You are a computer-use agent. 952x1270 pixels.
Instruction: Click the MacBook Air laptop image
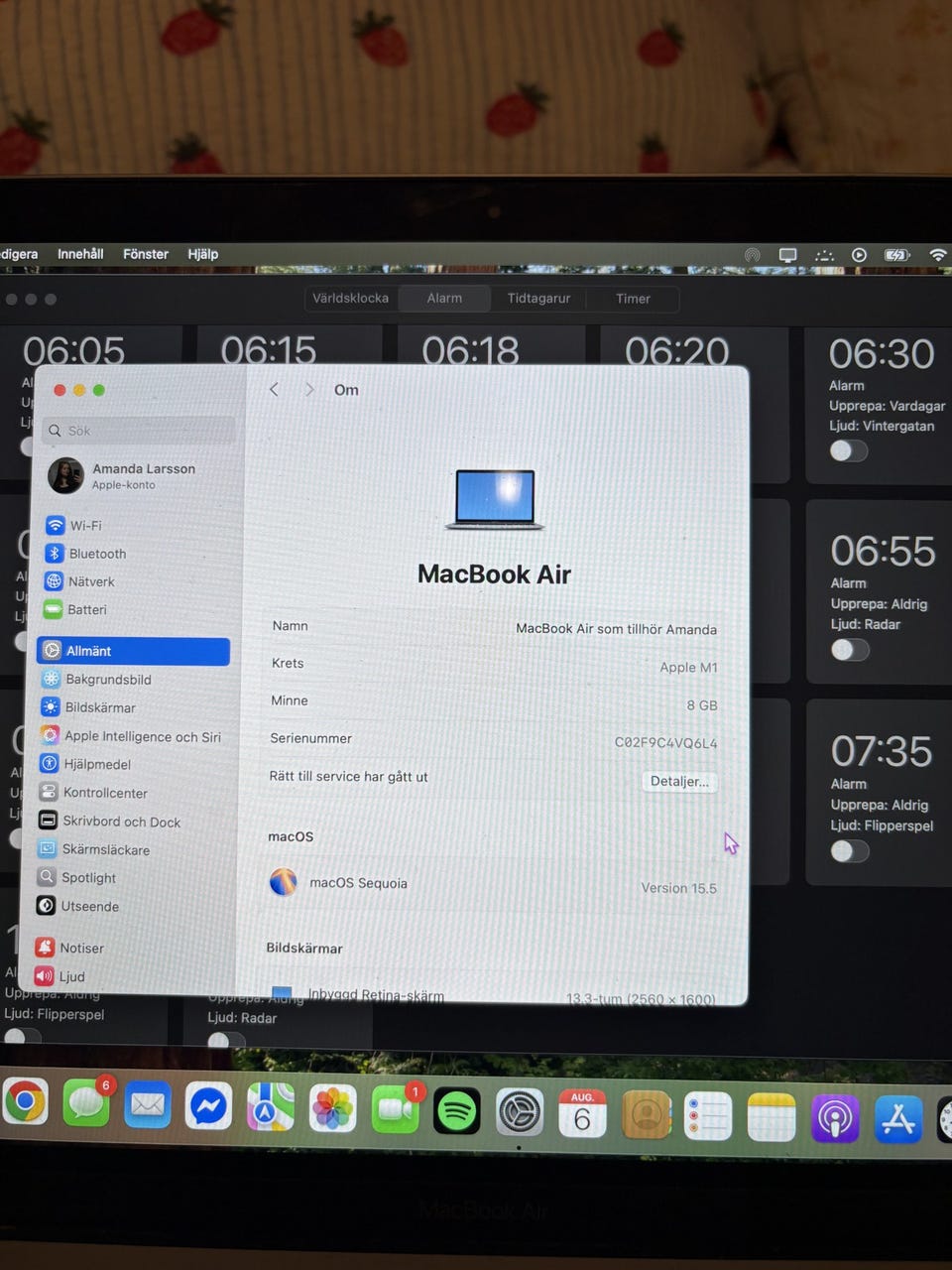coord(495,499)
